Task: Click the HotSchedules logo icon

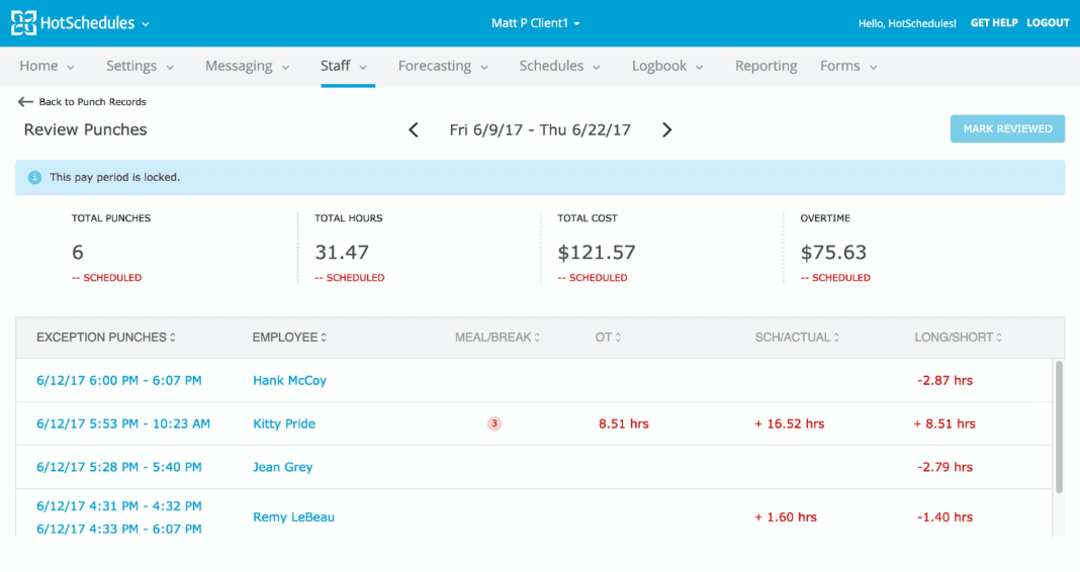Action: tap(24, 23)
